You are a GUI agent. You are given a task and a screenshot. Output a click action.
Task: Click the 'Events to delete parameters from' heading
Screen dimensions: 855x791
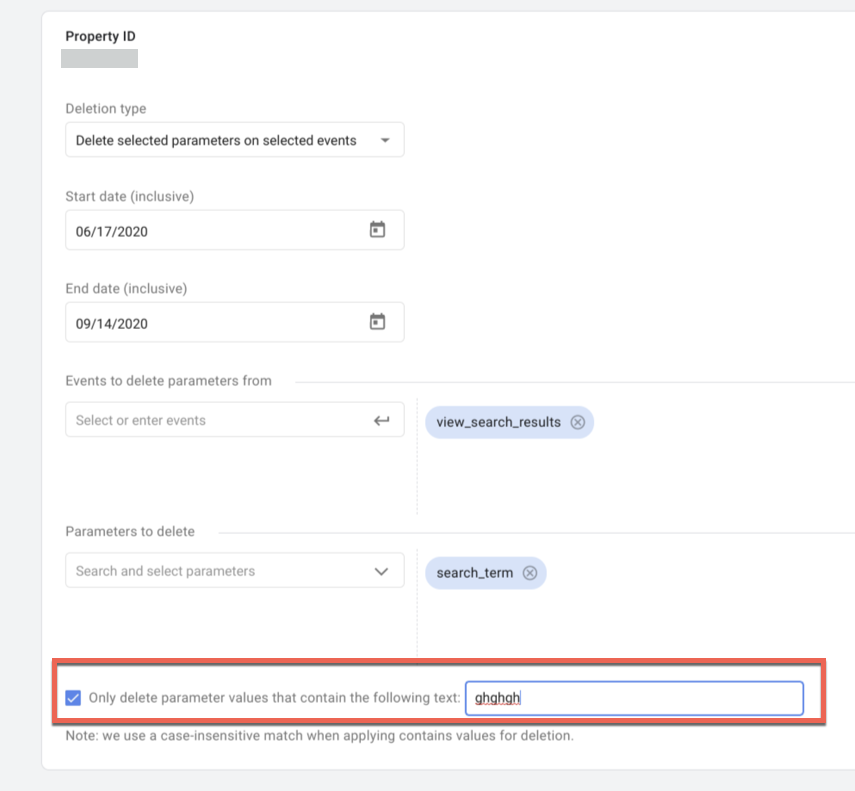[x=168, y=380]
